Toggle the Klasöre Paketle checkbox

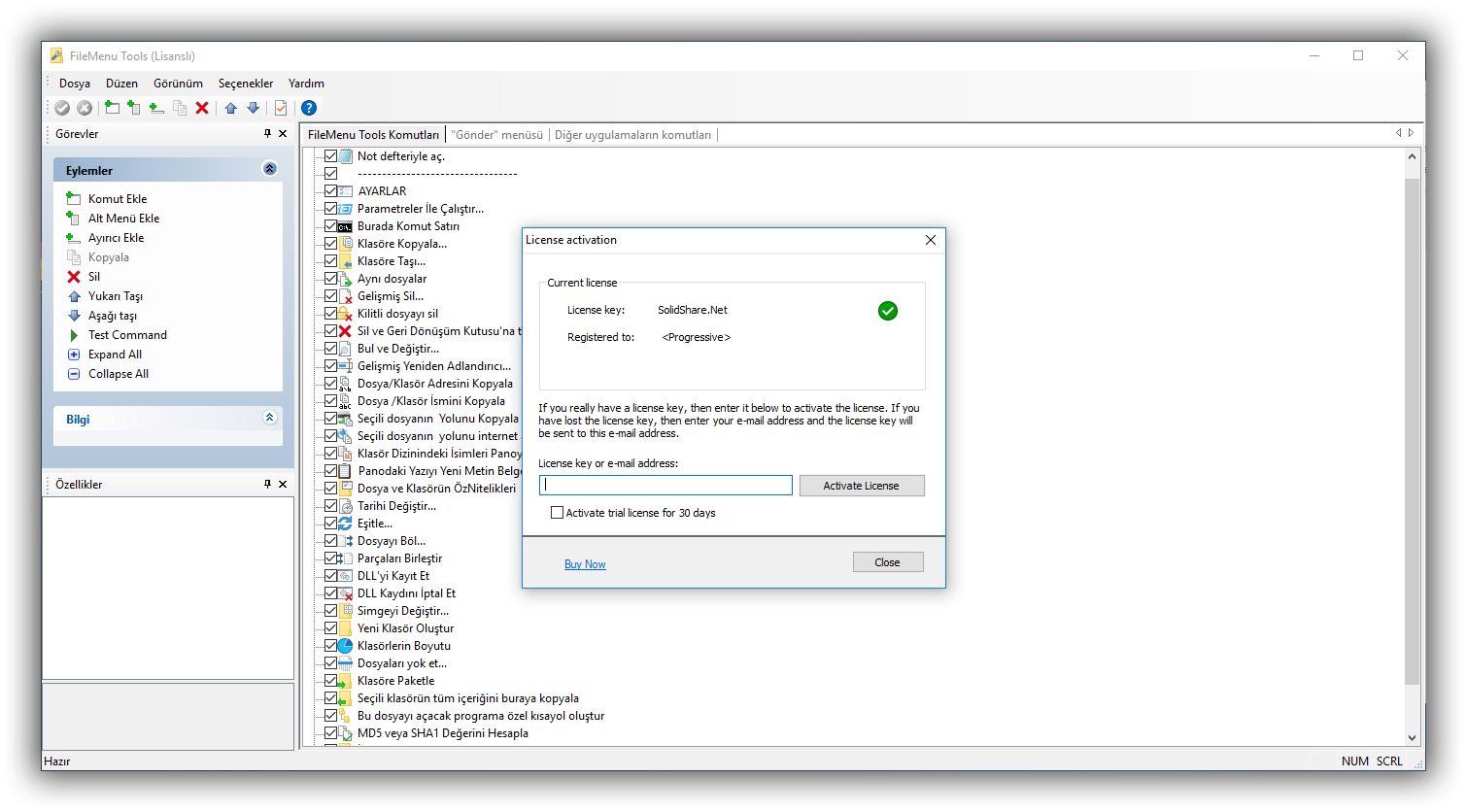pos(330,681)
